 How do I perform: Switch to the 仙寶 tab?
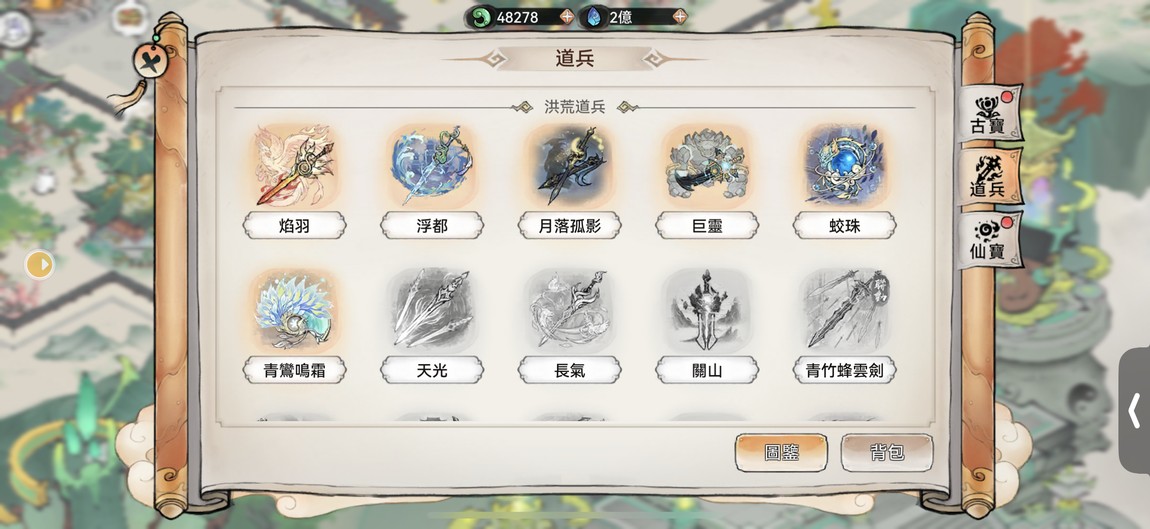[x=989, y=240]
